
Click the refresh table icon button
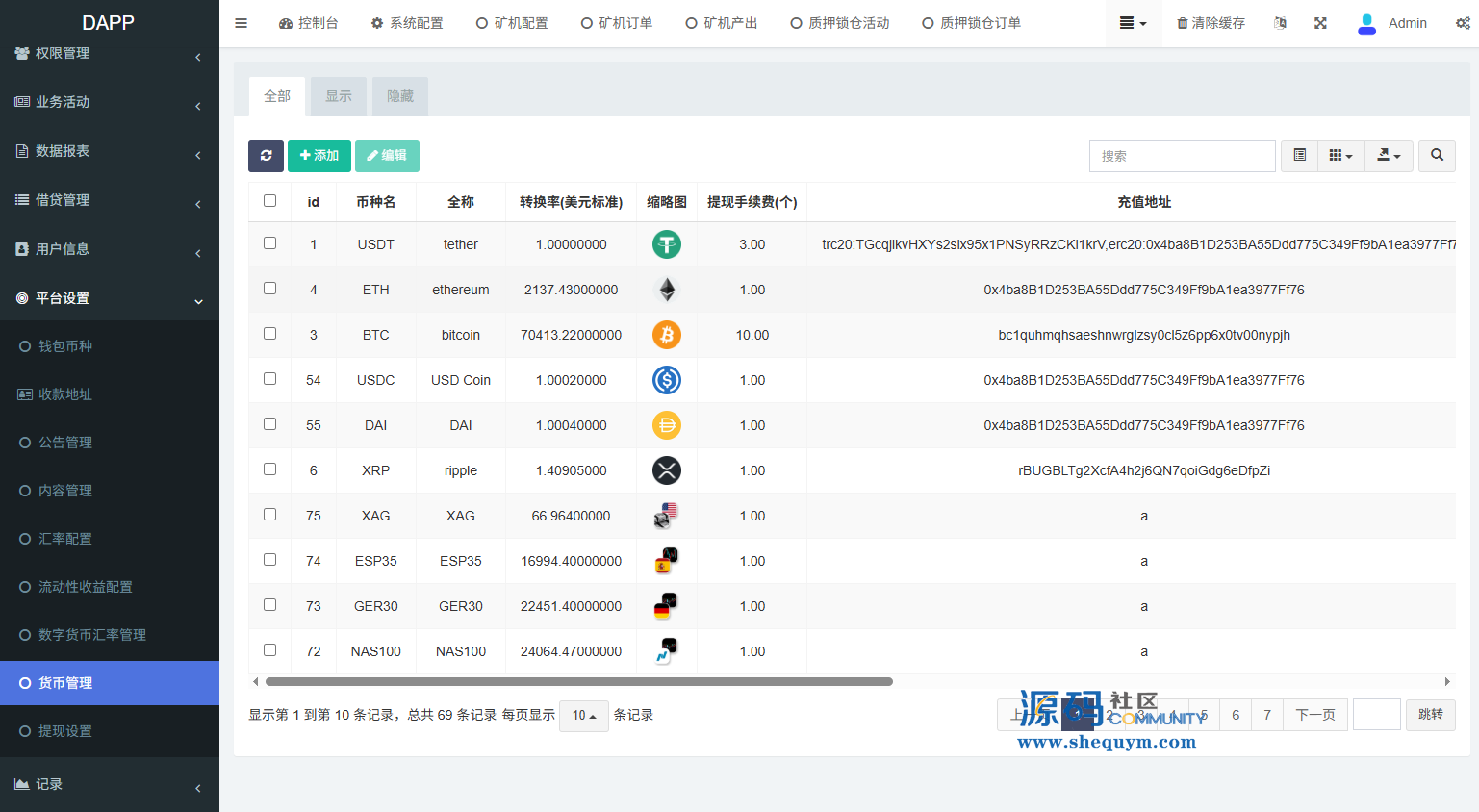(266, 156)
